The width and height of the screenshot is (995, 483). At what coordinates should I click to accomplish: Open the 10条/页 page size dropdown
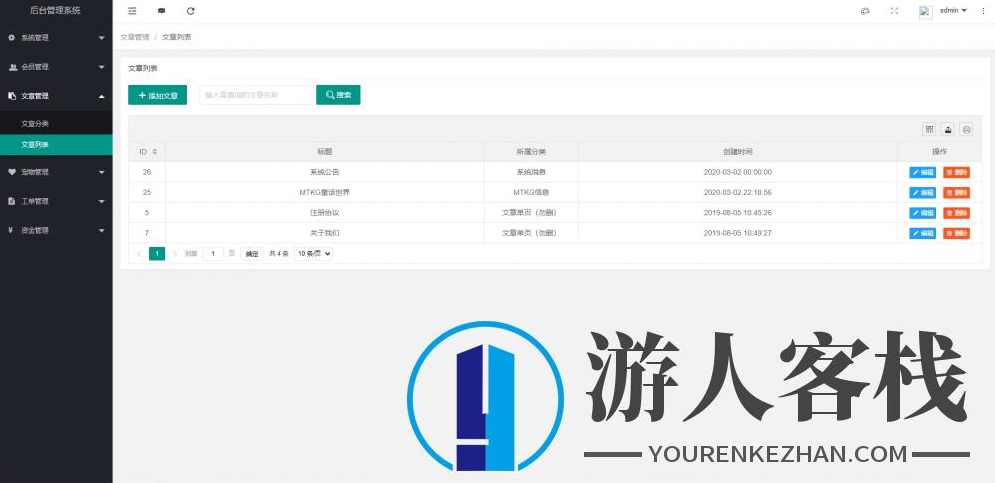pyautogui.click(x=313, y=253)
